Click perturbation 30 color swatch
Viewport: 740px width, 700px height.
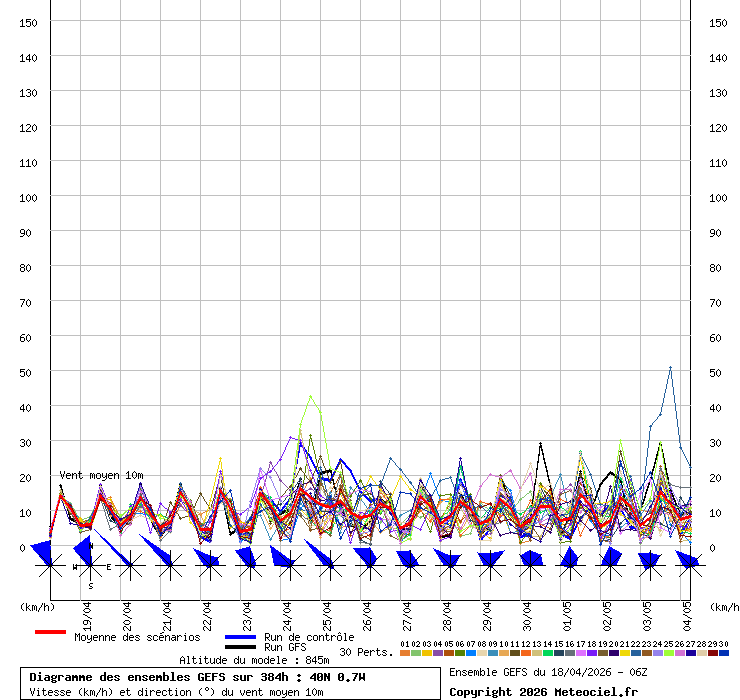click(723, 653)
